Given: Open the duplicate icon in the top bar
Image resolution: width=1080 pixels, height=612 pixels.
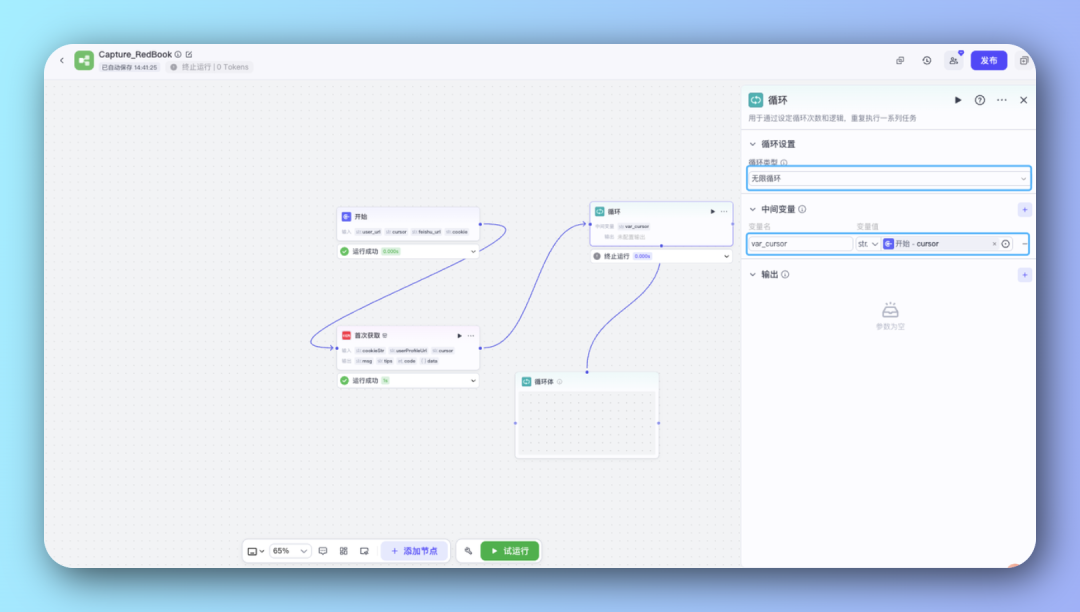Looking at the screenshot, I should tap(900, 61).
